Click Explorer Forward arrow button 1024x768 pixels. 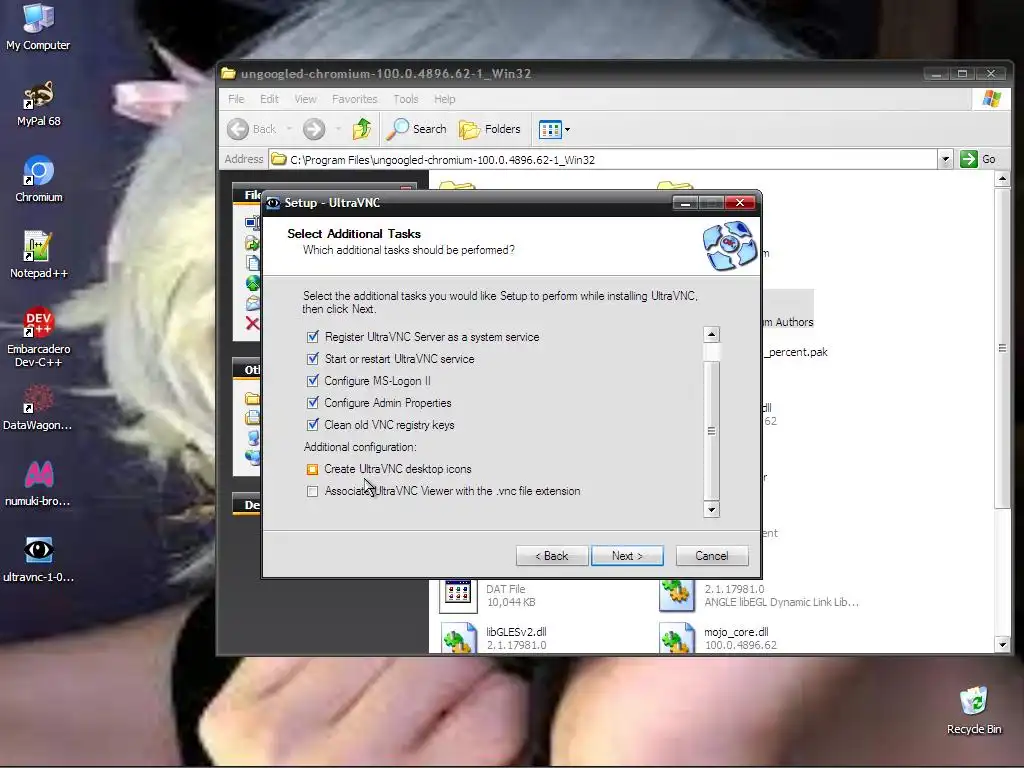click(314, 129)
